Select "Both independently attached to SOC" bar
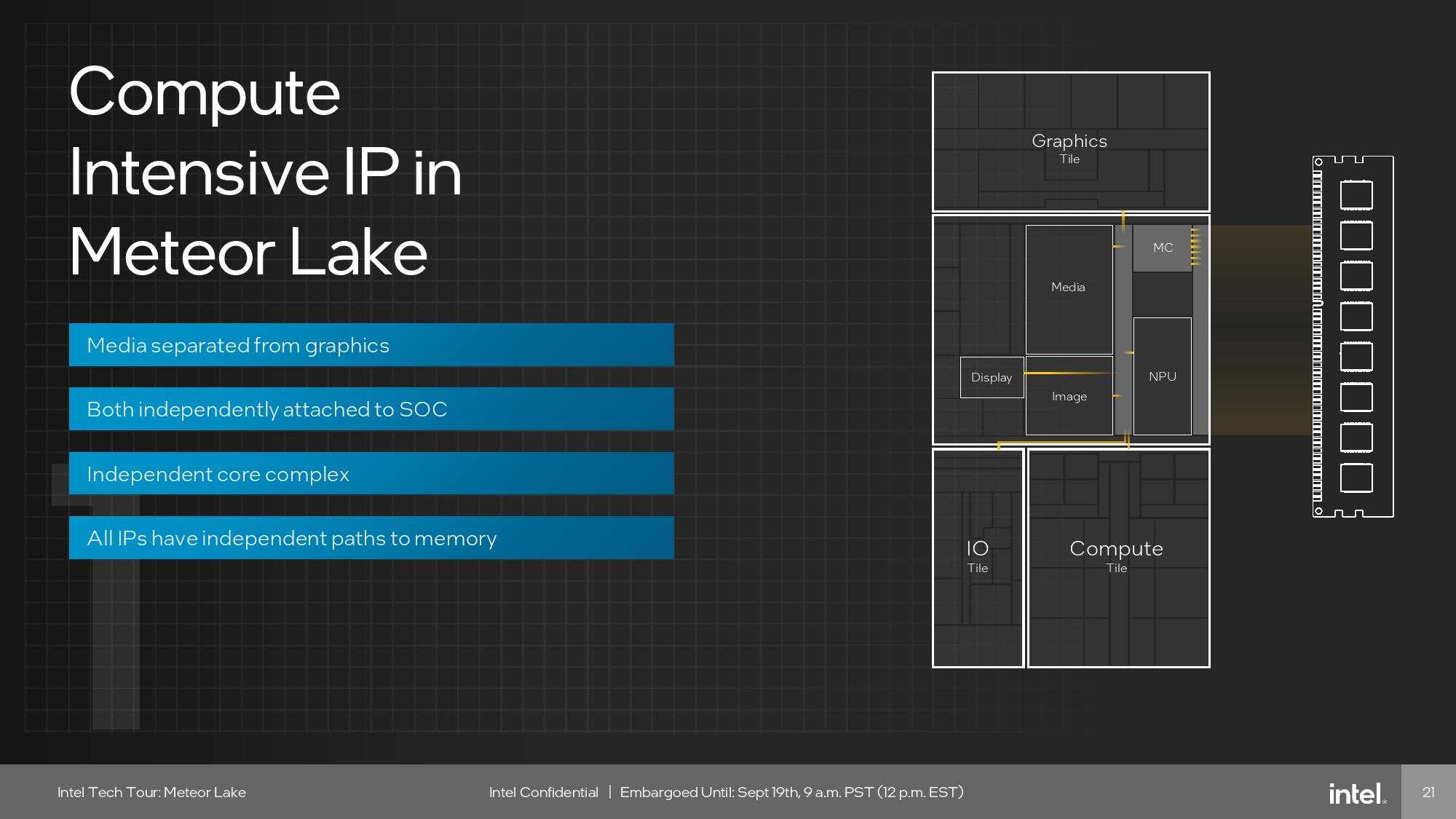Image resolution: width=1456 pixels, height=819 pixels. click(x=371, y=409)
